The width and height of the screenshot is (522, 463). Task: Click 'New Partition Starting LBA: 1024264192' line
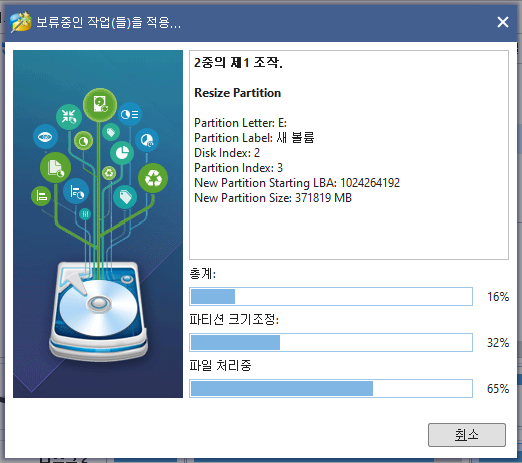tap(297, 183)
